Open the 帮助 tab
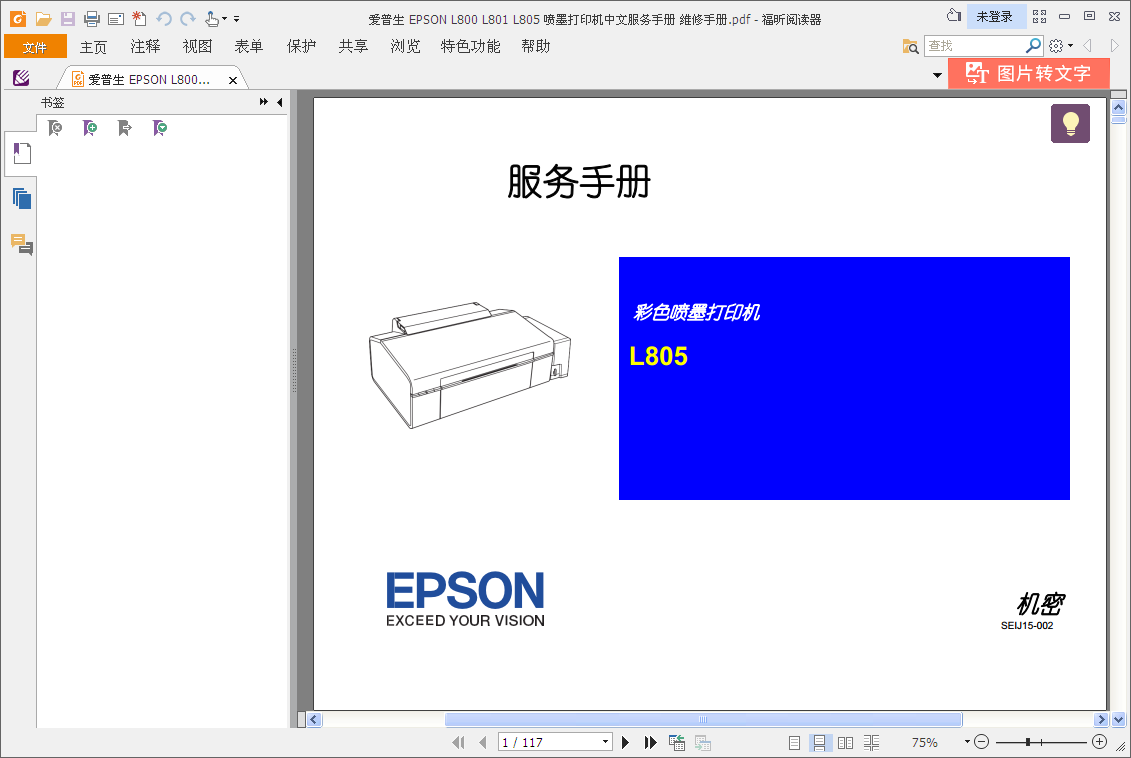 coord(535,47)
